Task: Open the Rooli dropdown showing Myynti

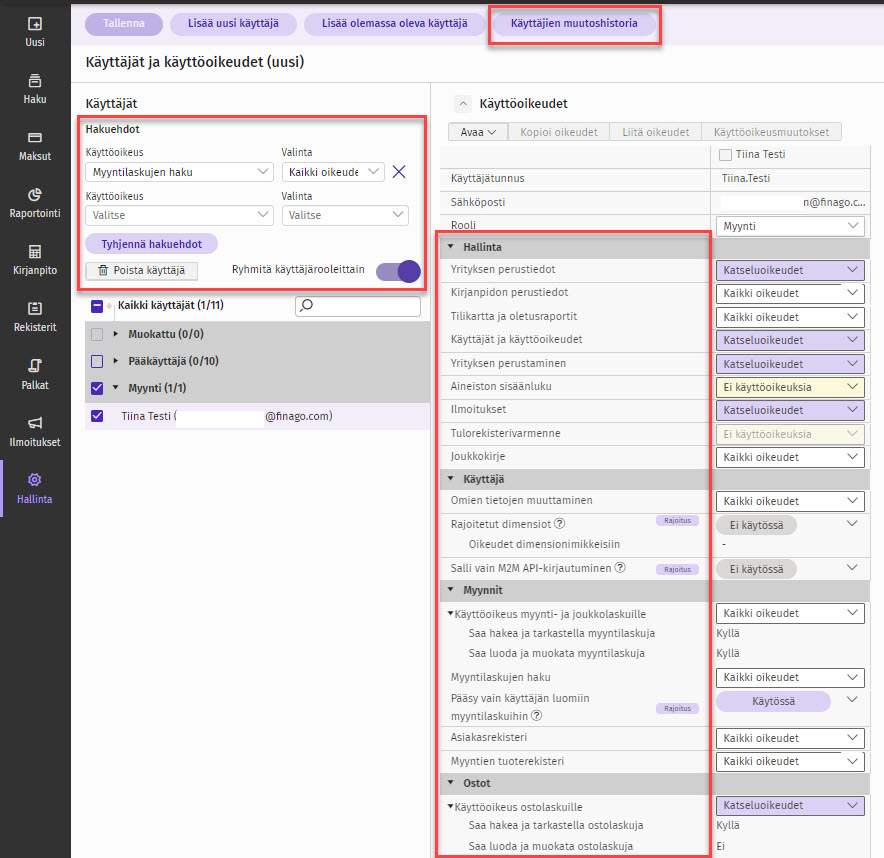Action: point(790,226)
